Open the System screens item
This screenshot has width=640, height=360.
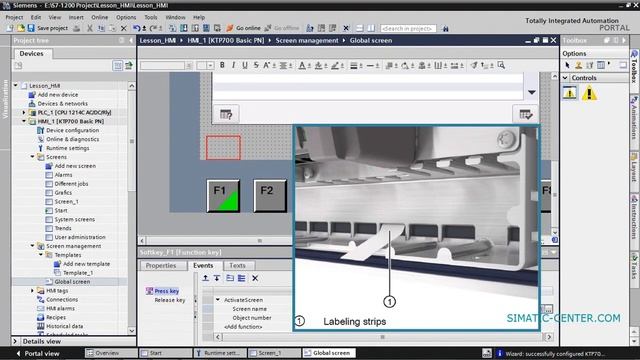coord(70,219)
